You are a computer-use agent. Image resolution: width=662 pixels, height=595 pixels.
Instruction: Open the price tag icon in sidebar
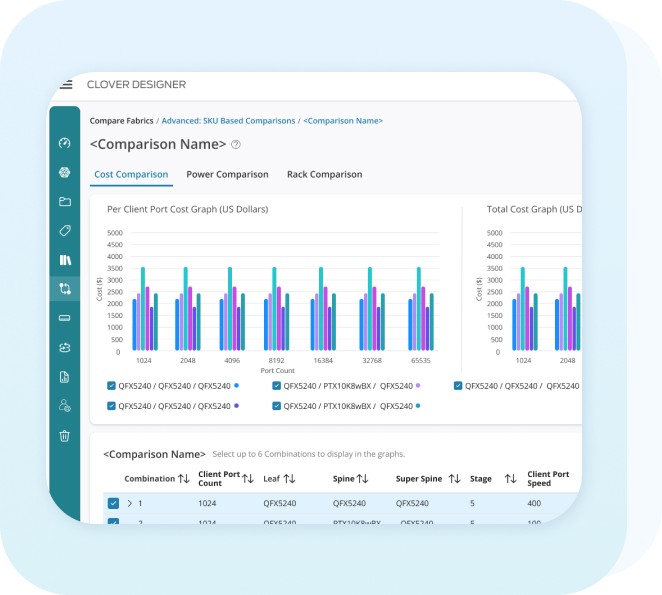pos(65,231)
